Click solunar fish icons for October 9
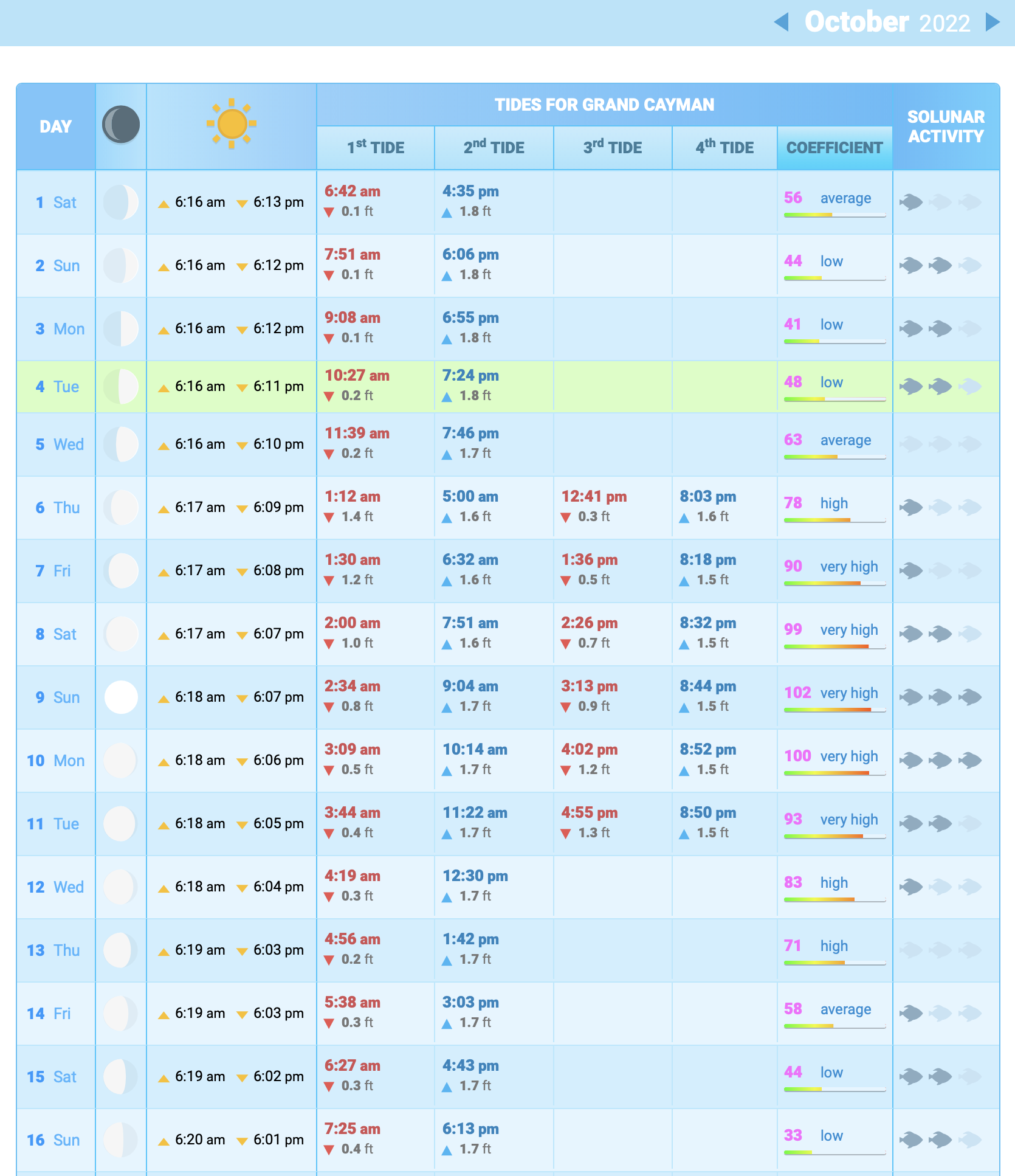The image size is (1015, 1176). pos(940,697)
